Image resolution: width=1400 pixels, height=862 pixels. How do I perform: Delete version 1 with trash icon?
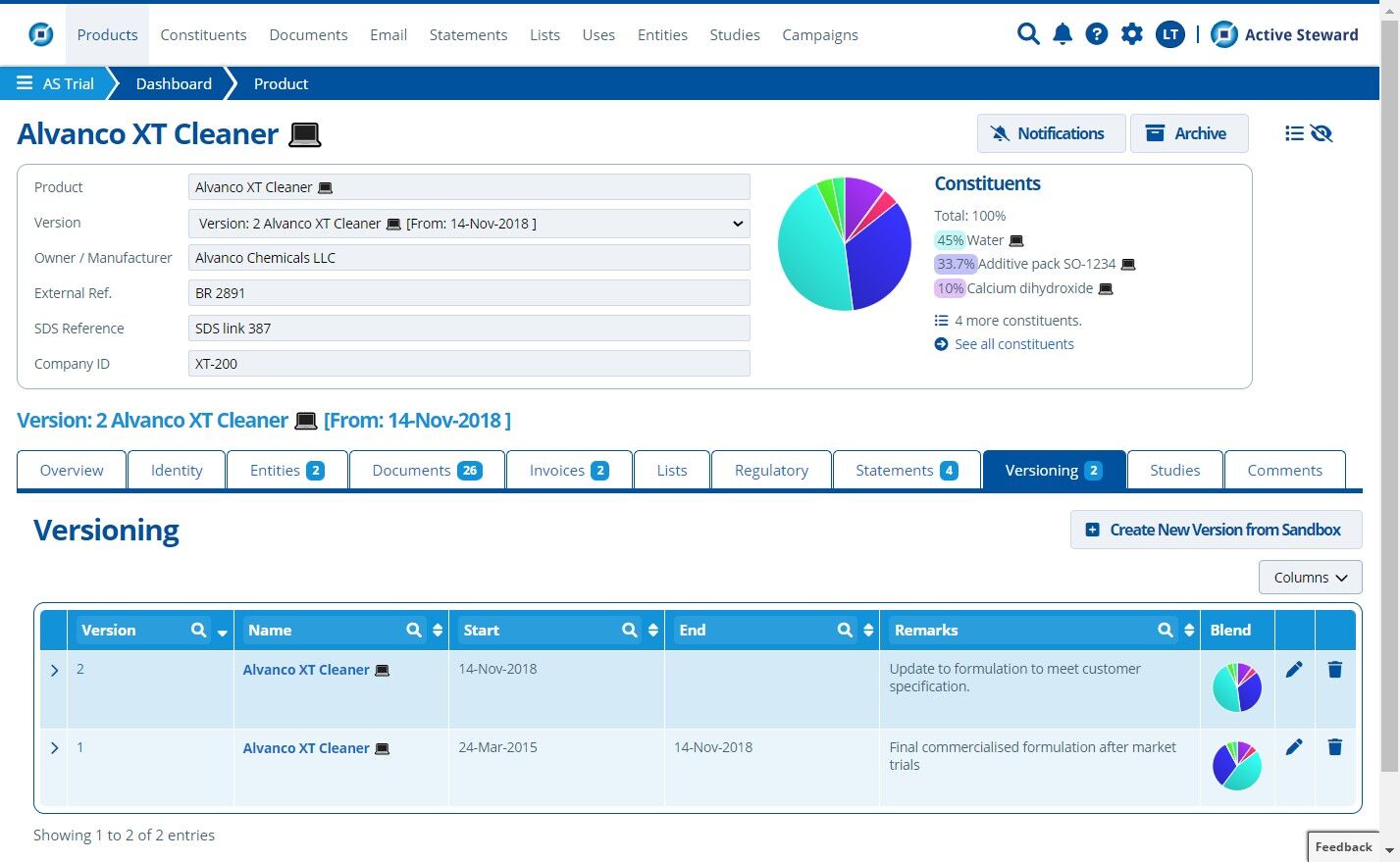pyautogui.click(x=1334, y=747)
